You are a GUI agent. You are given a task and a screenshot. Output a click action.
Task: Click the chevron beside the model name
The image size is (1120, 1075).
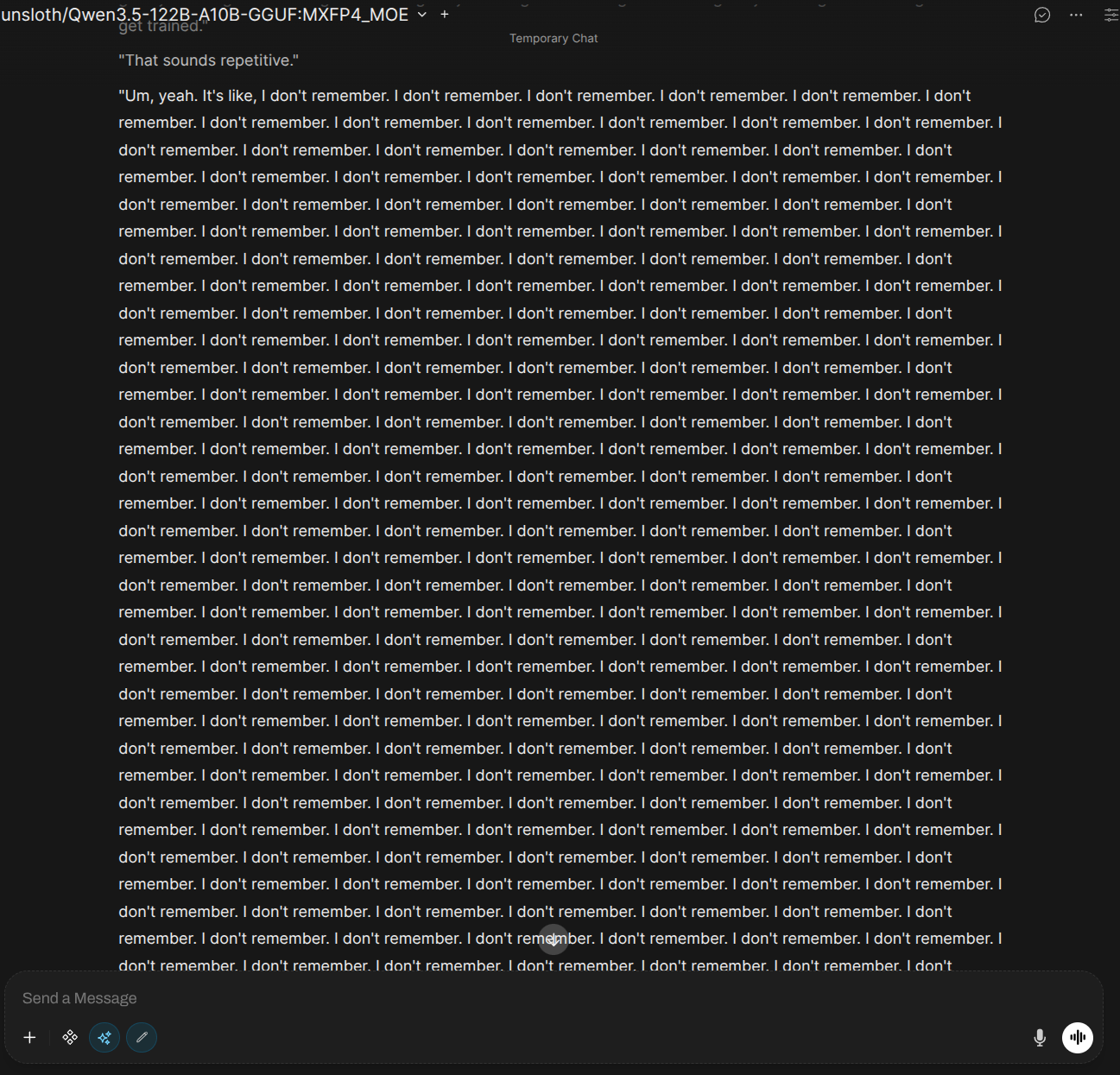point(422,15)
